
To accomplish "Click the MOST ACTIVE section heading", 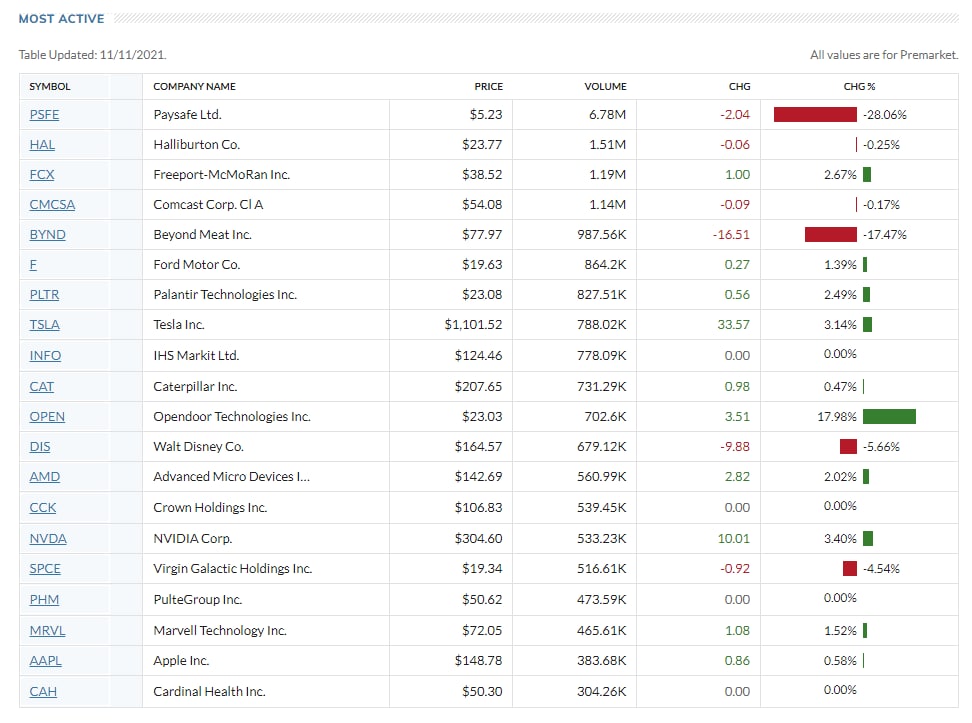I will [61, 19].
